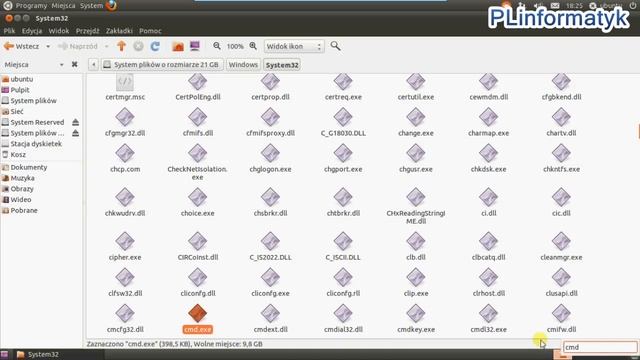
Task: Open Sieć in the sidebar
Action: tap(17, 111)
